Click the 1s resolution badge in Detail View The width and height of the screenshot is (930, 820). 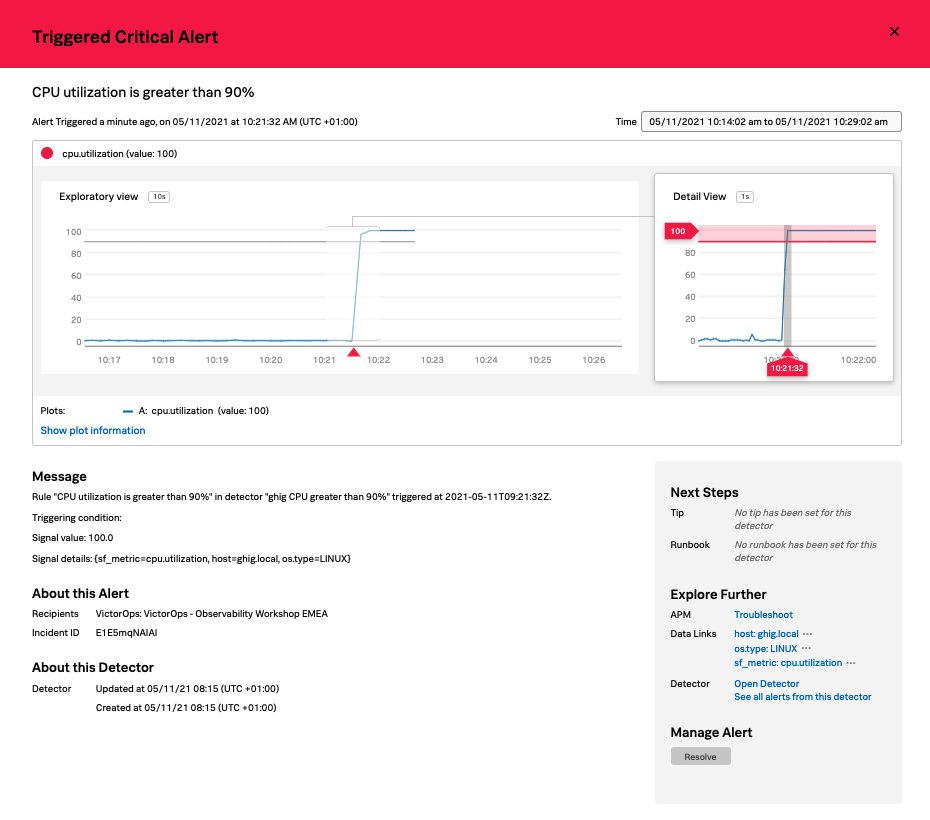click(x=744, y=197)
